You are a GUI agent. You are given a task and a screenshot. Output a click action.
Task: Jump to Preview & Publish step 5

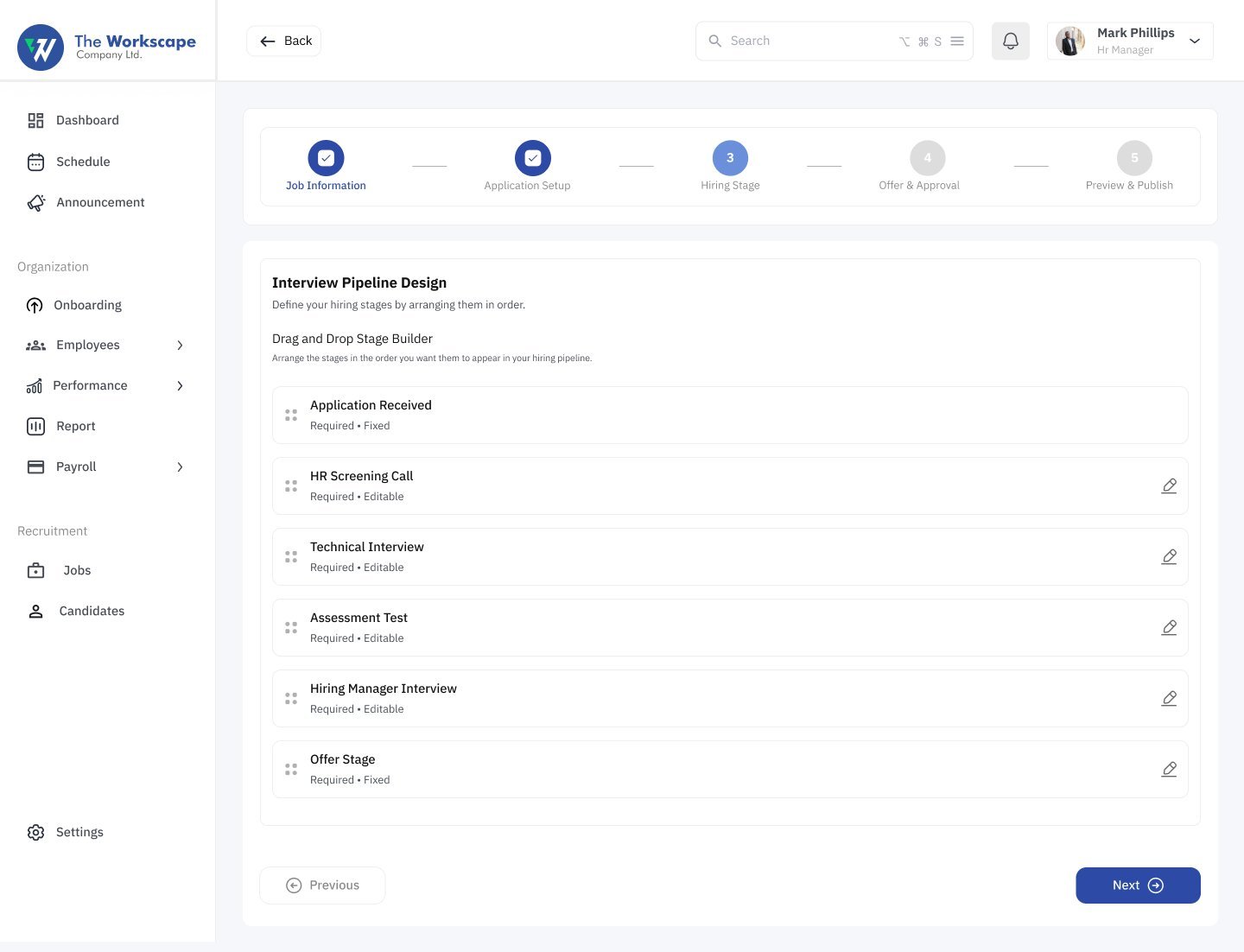coord(1130,166)
